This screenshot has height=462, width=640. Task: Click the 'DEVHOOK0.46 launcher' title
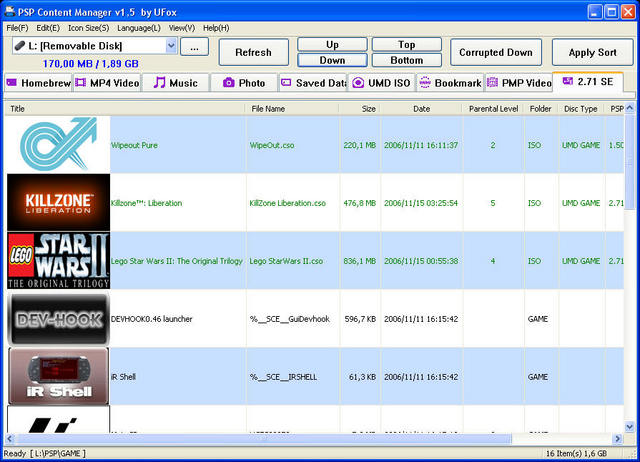(151, 319)
